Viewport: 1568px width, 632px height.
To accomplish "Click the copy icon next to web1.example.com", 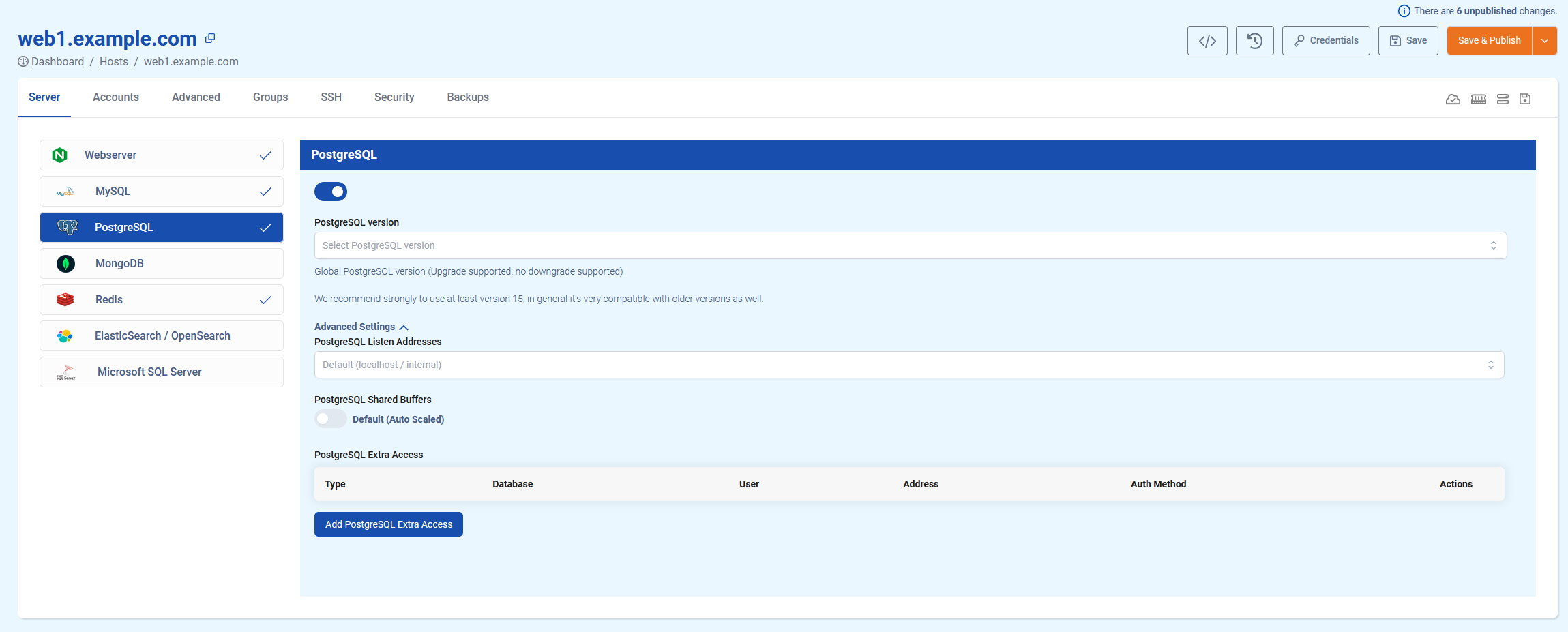I will tap(209, 38).
